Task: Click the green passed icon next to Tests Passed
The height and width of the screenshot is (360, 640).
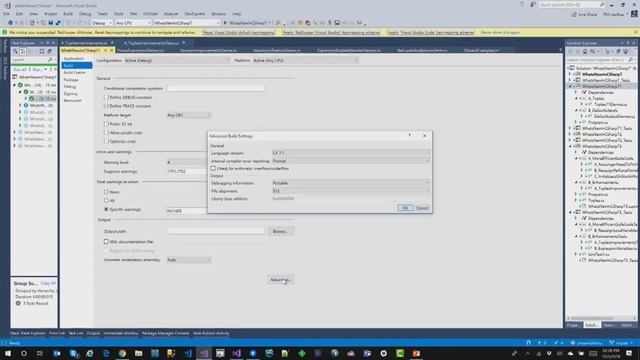Action: pos(18,303)
